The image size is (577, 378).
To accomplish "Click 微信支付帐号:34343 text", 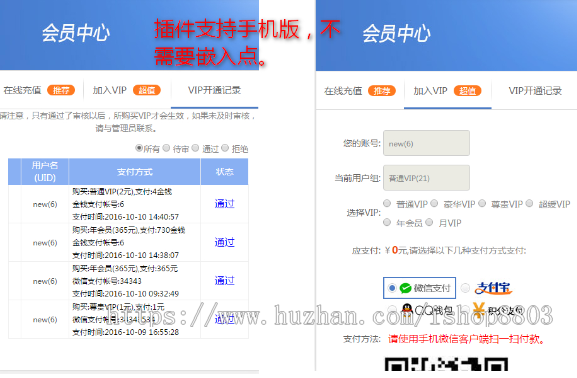I will pyautogui.click(x=107, y=281).
